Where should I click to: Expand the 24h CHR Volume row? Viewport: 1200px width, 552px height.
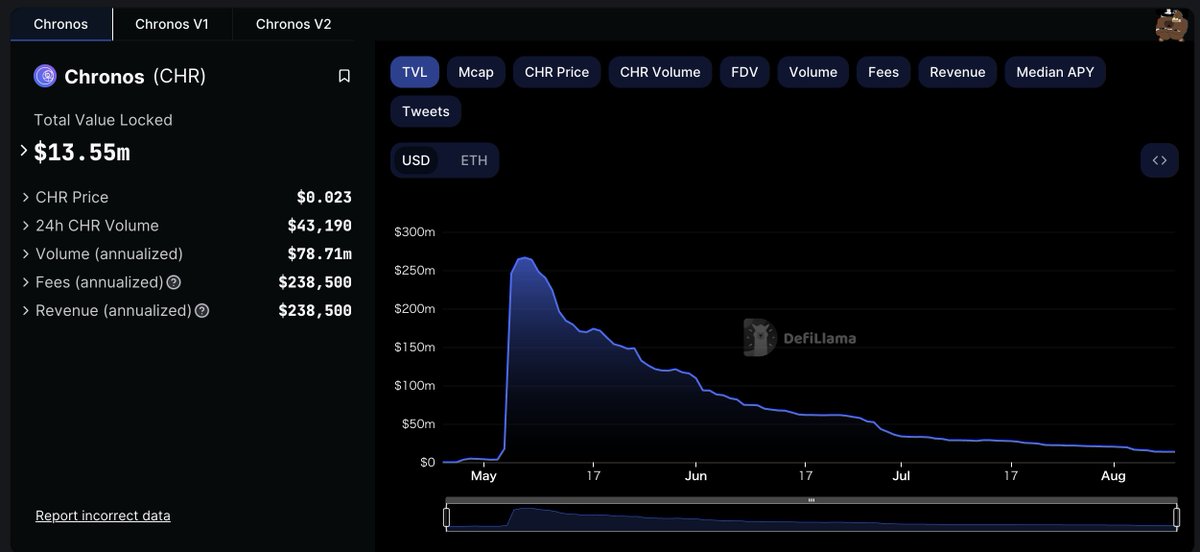click(x=26, y=226)
